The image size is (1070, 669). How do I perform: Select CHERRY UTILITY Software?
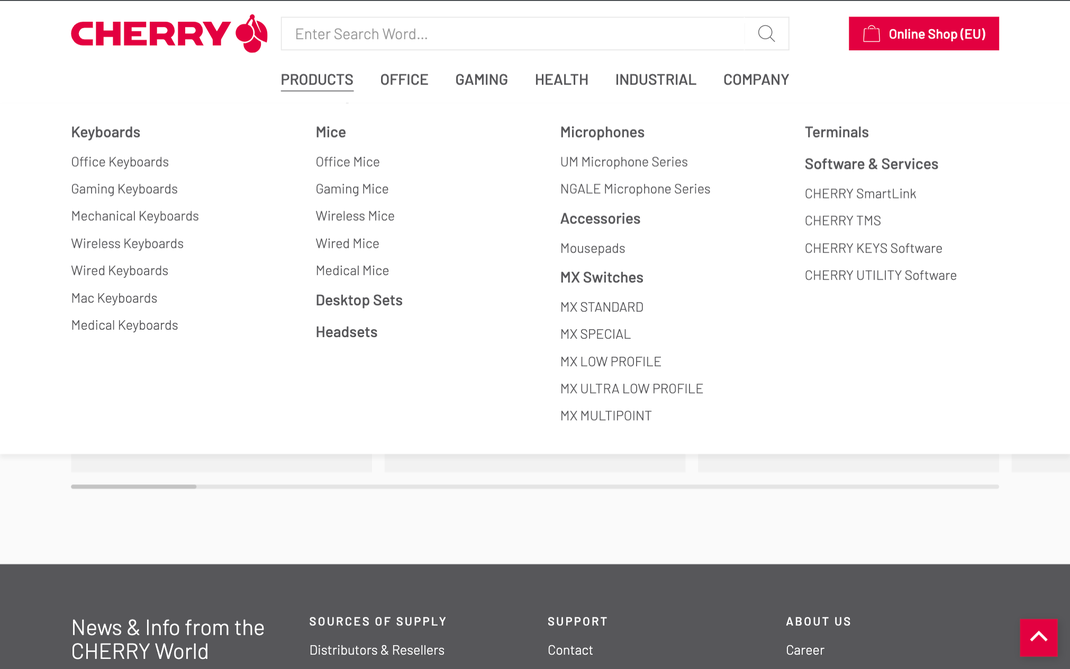880,276
